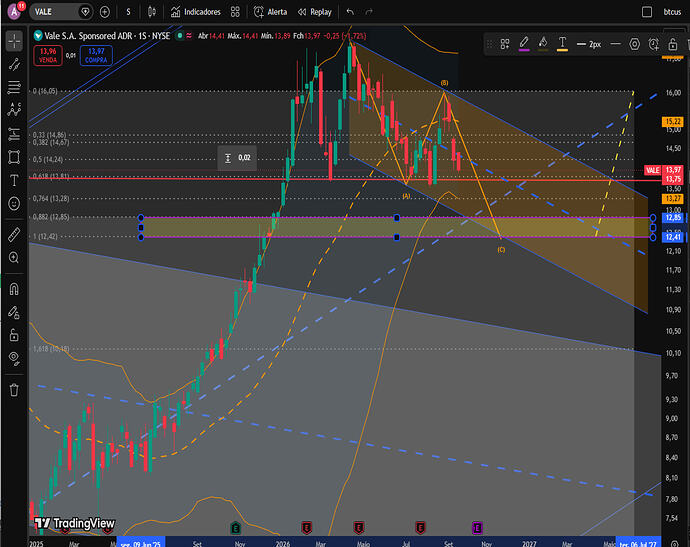Click the orange 13,27 price label
Image resolution: width=690 pixels, height=547 pixels.
(673, 199)
